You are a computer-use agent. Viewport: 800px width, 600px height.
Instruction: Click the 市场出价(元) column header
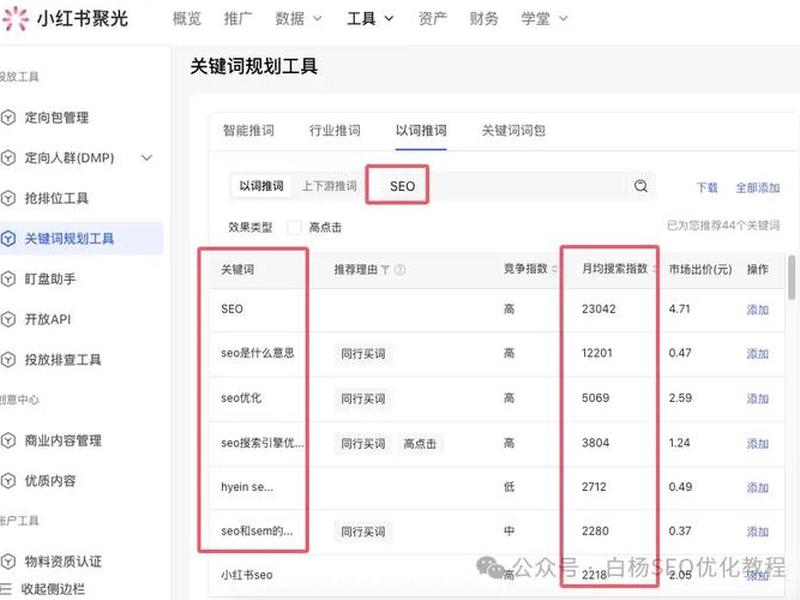pyautogui.click(x=700, y=269)
